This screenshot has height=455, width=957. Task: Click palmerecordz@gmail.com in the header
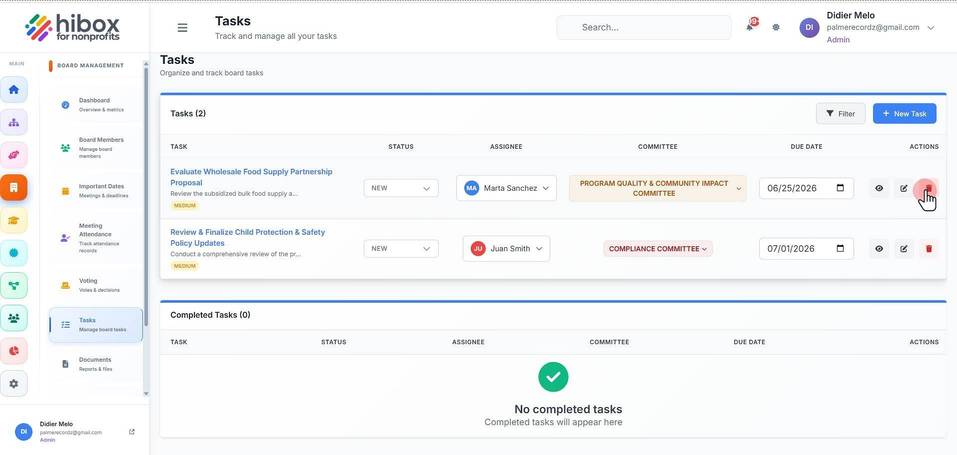[873, 27]
